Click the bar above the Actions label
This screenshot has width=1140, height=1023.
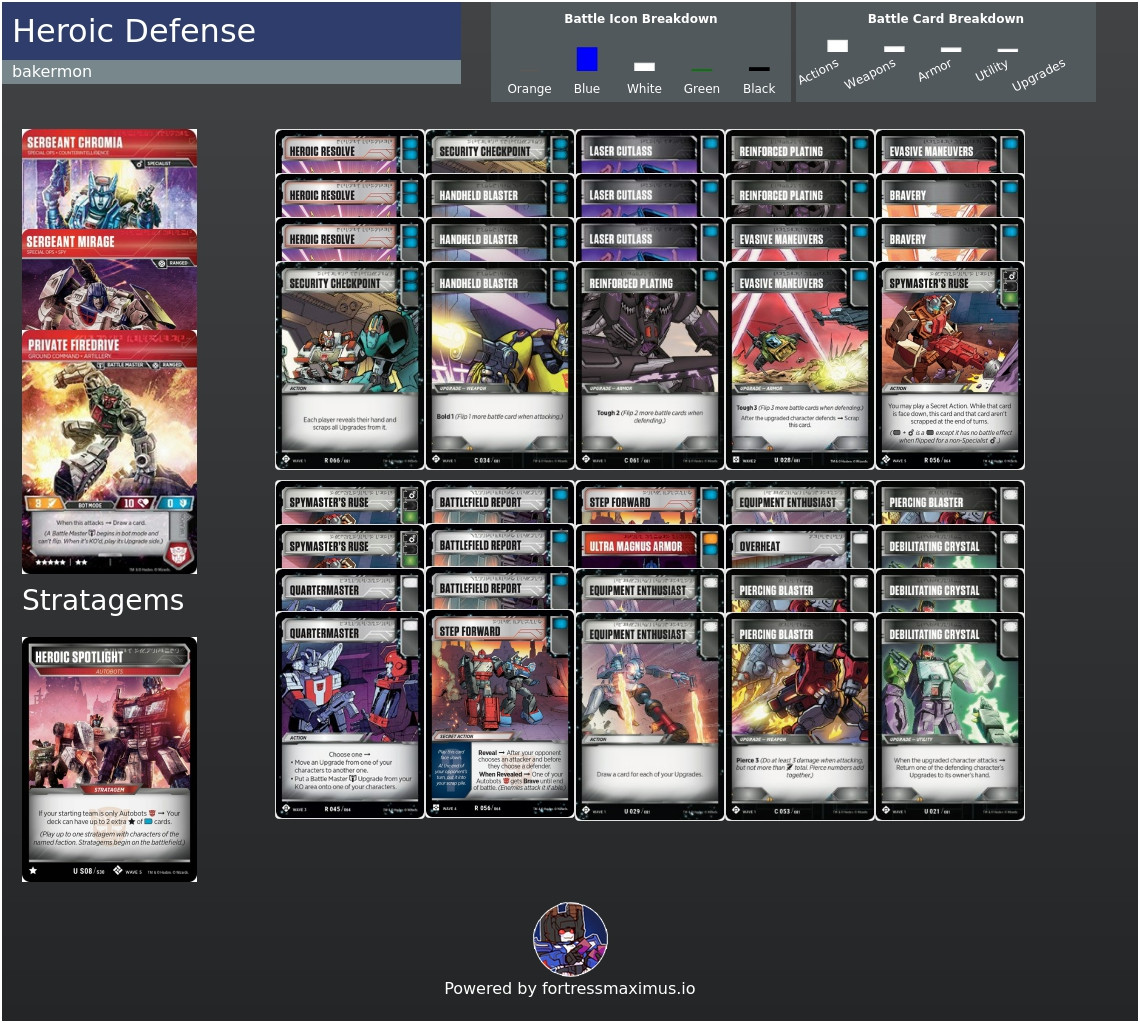838,46
